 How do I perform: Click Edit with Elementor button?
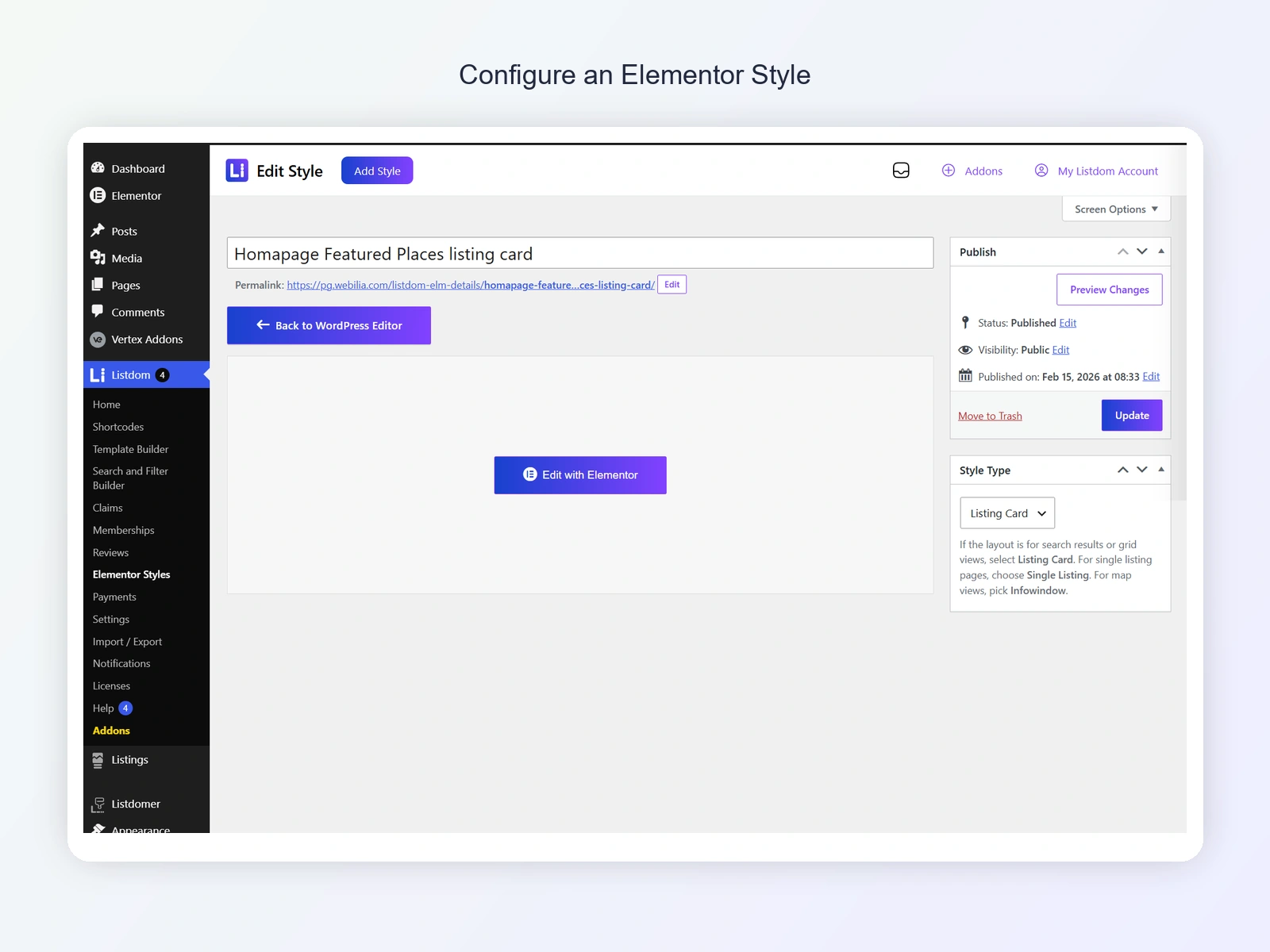580,475
